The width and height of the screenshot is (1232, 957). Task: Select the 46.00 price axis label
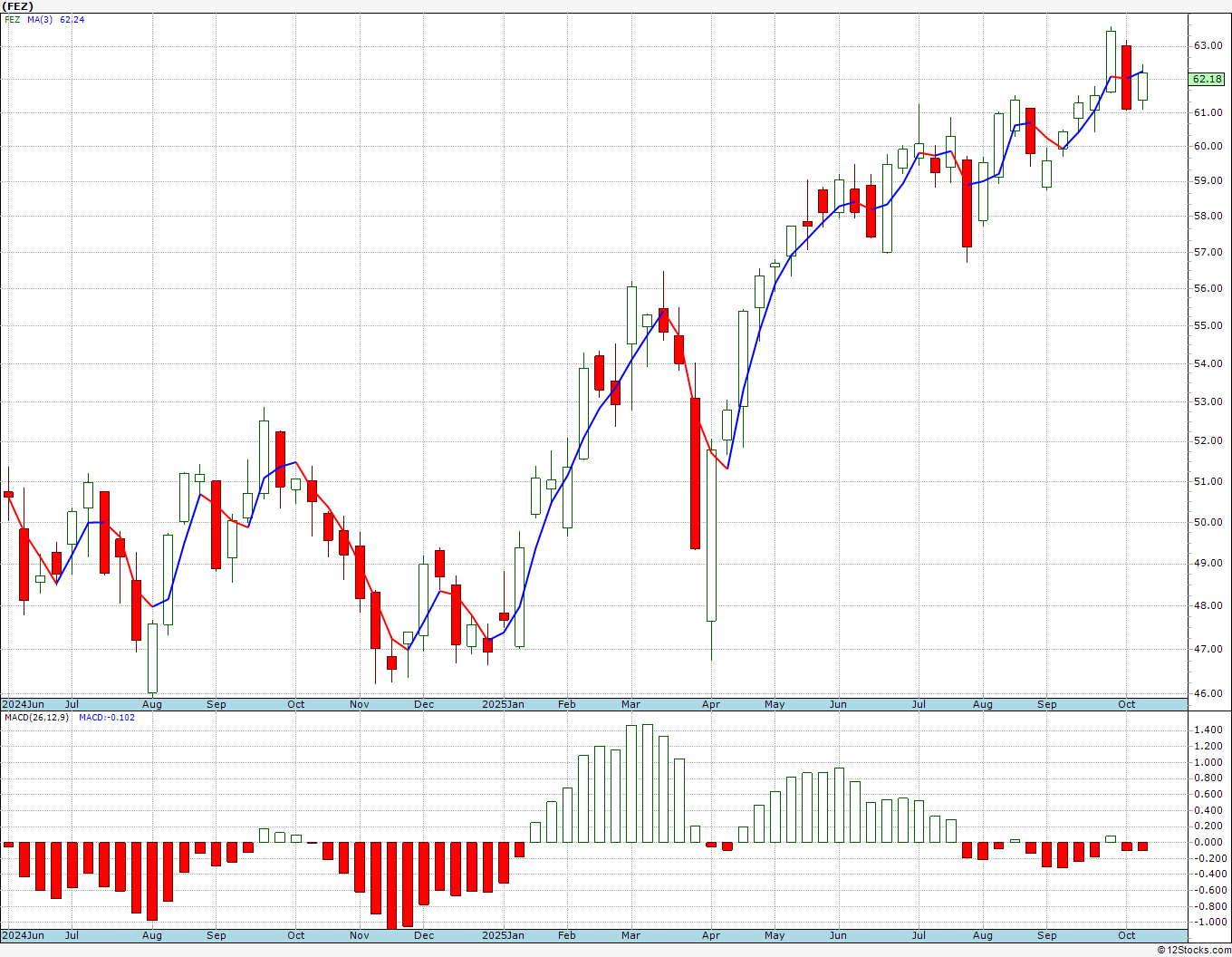[x=1207, y=693]
